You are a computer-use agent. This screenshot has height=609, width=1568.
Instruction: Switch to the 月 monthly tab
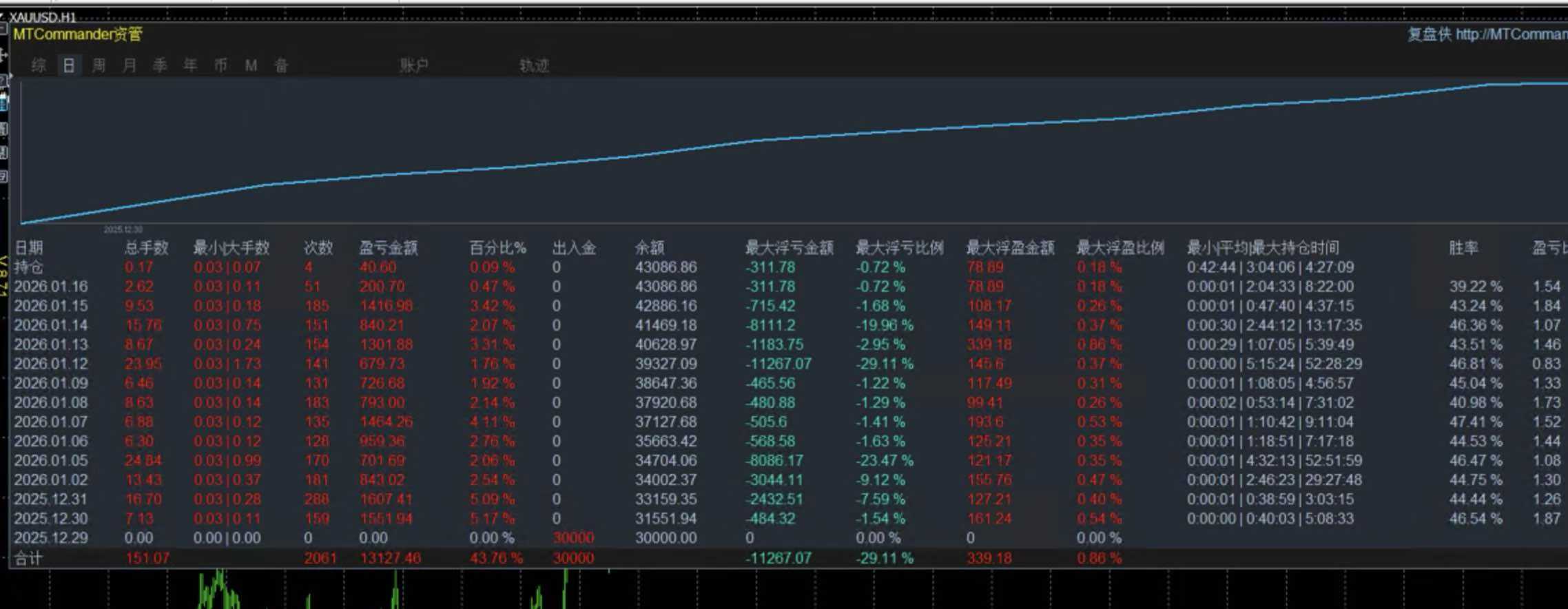tap(130, 65)
